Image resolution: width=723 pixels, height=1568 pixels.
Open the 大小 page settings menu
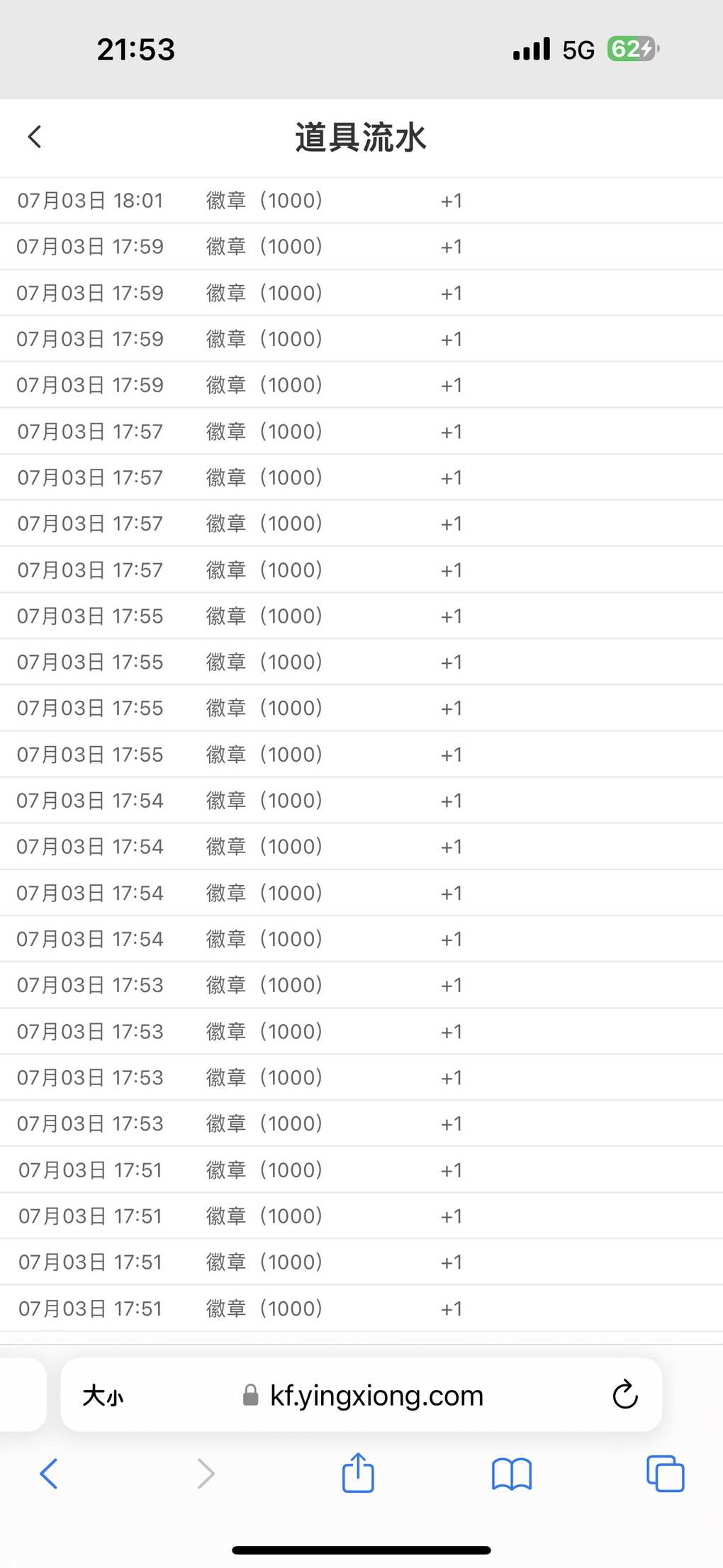pos(103,1395)
